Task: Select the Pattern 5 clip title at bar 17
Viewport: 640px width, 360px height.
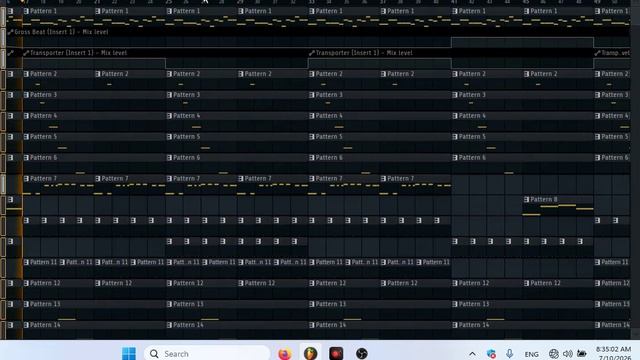Action: pos(43,137)
